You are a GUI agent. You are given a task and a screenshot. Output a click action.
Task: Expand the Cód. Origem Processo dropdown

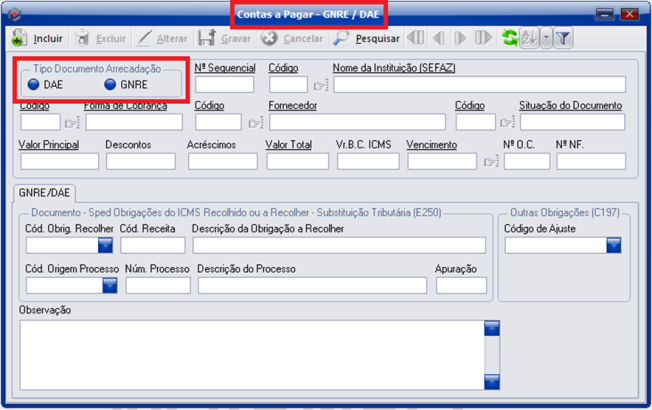pyautogui.click(x=109, y=285)
